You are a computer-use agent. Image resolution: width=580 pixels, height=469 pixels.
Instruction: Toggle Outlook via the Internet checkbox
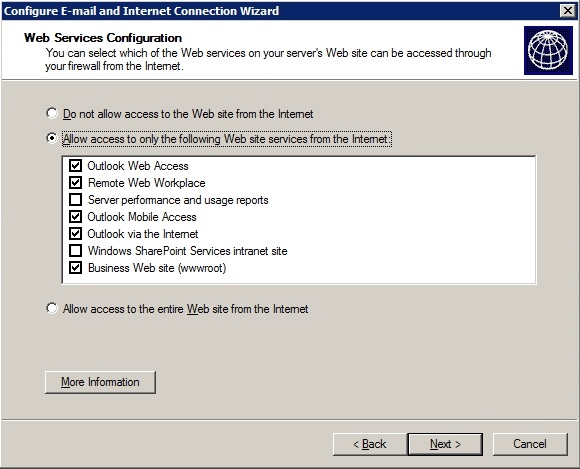pos(75,233)
